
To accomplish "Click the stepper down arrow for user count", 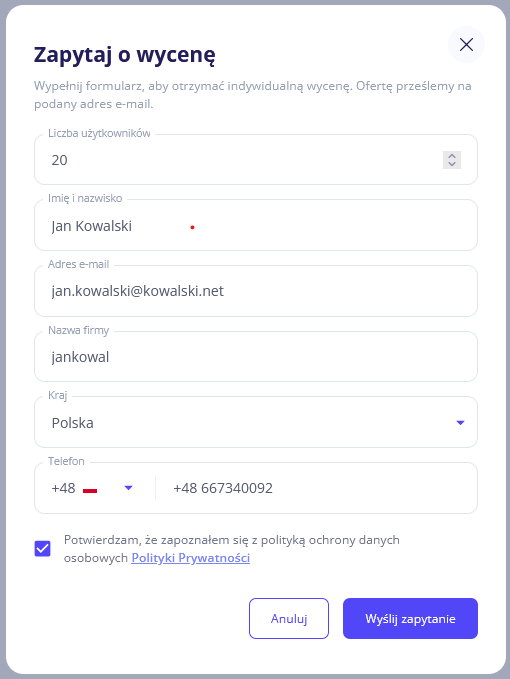I will 452,164.
